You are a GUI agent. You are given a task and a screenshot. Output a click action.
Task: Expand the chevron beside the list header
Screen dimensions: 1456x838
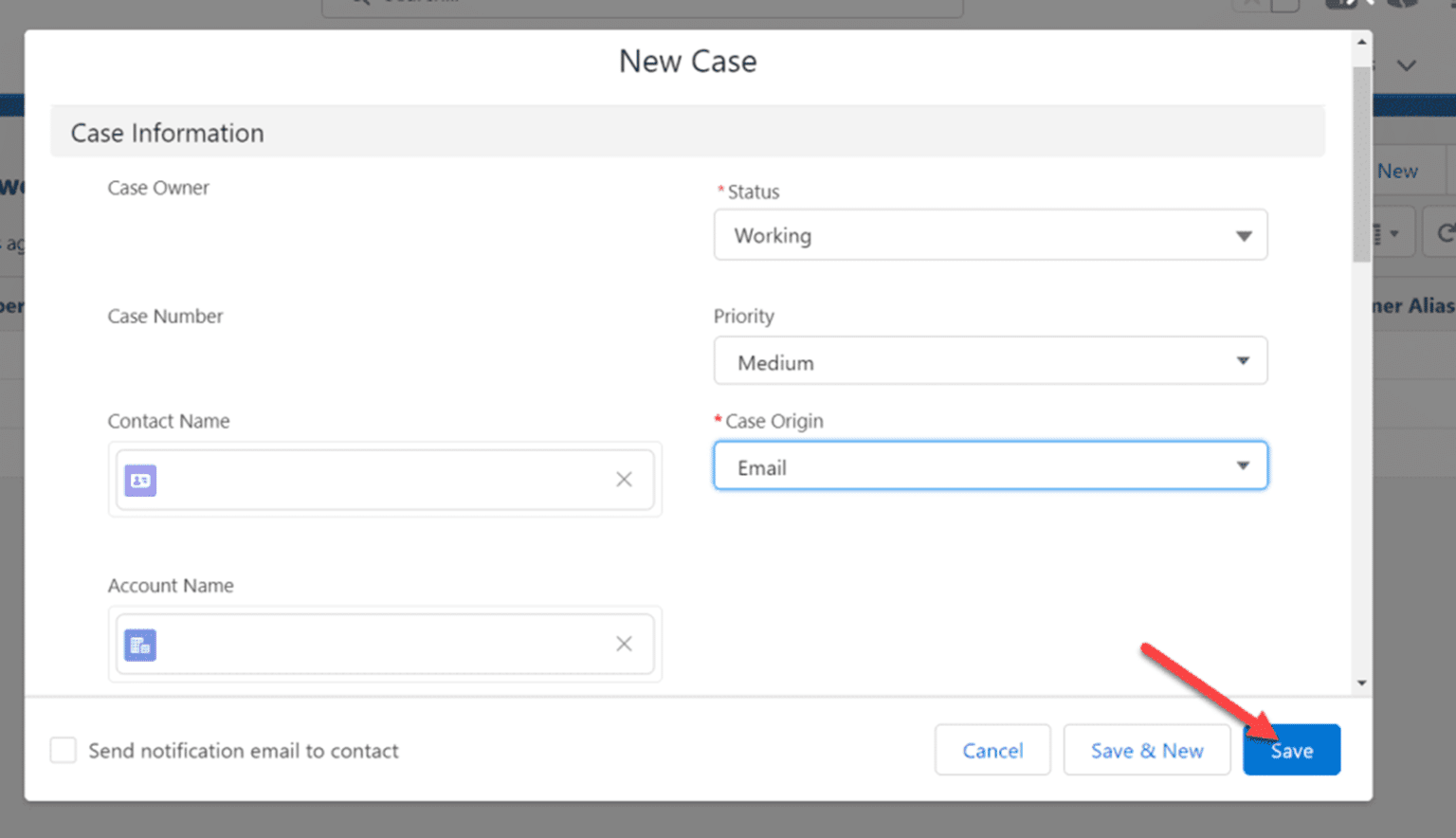pos(1407,64)
